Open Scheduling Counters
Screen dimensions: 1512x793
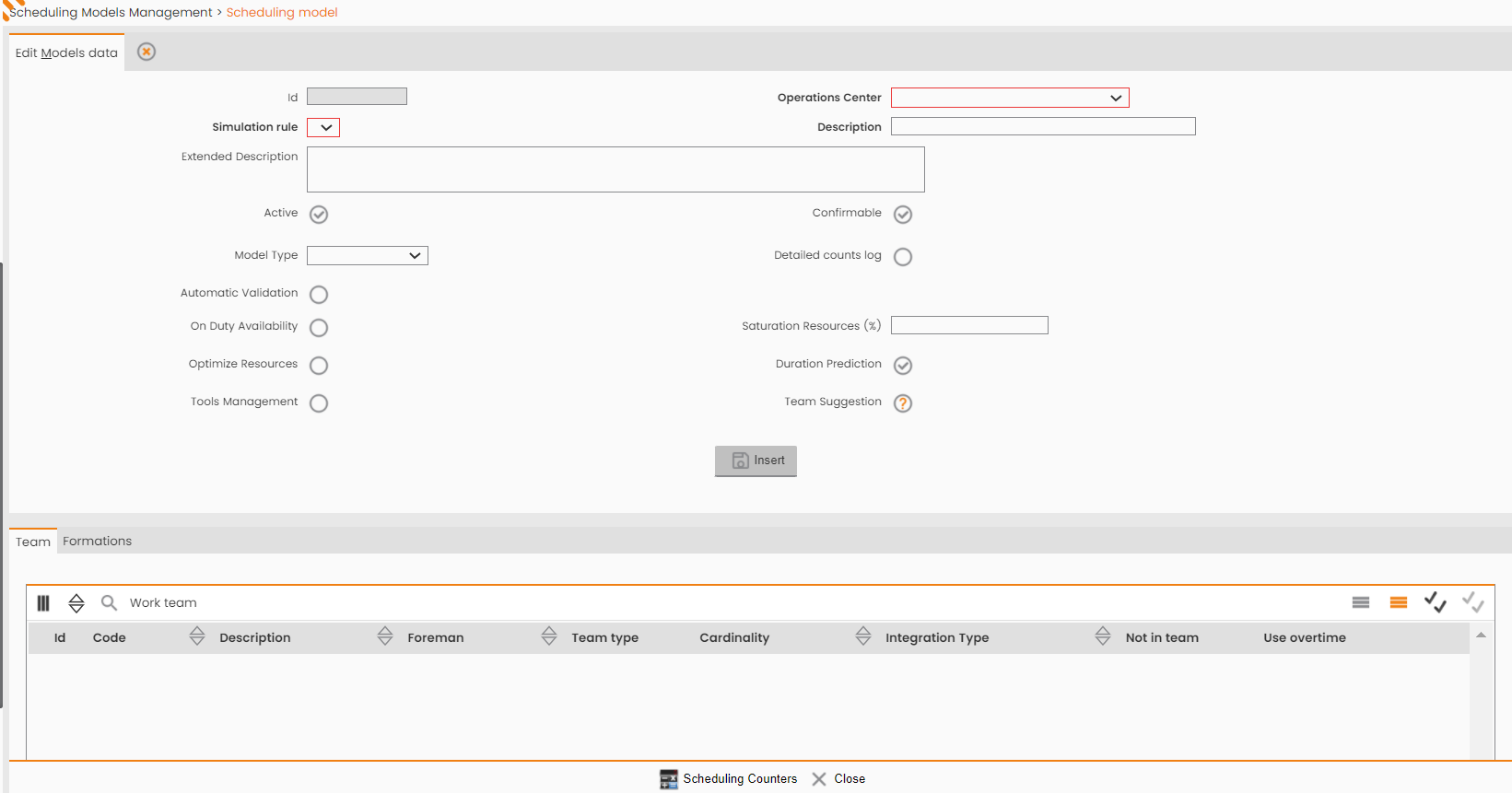[x=729, y=779]
